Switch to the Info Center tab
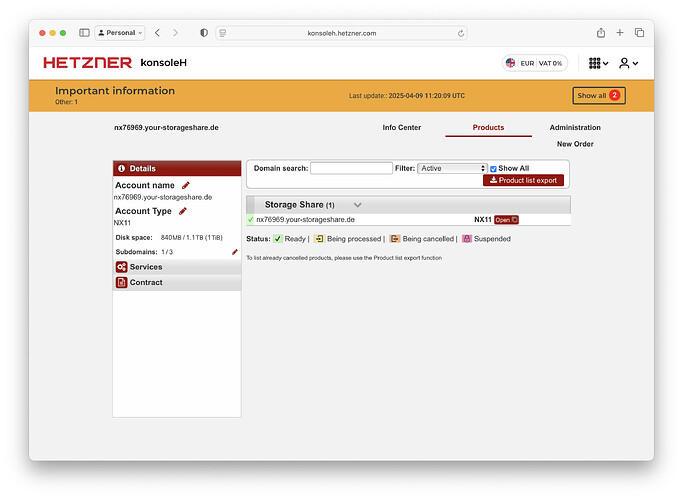This screenshot has width=683, height=499. coord(402,128)
